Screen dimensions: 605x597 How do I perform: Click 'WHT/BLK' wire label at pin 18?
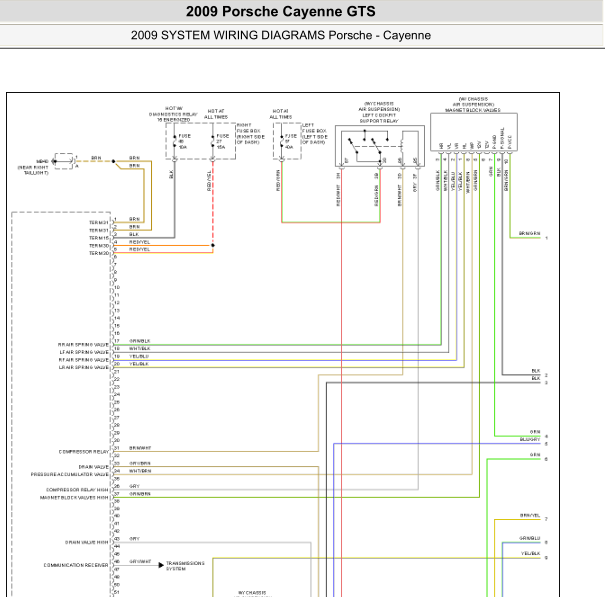tap(140, 348)
